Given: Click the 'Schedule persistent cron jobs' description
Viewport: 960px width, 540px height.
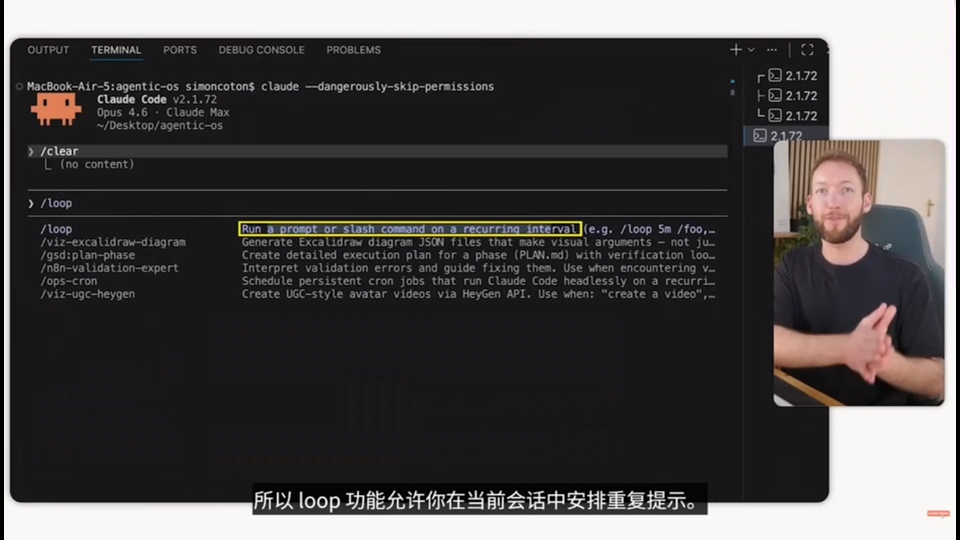Looking at the screenshot, I should (x=478, y=281).
